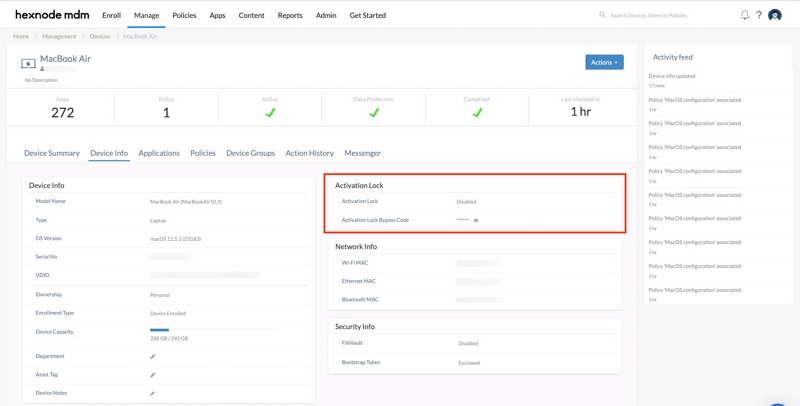Image resolution: width=800 pixels, height=406 pixels.
Task: Open the notifications bell icon
Action: (x=744, y=15)
